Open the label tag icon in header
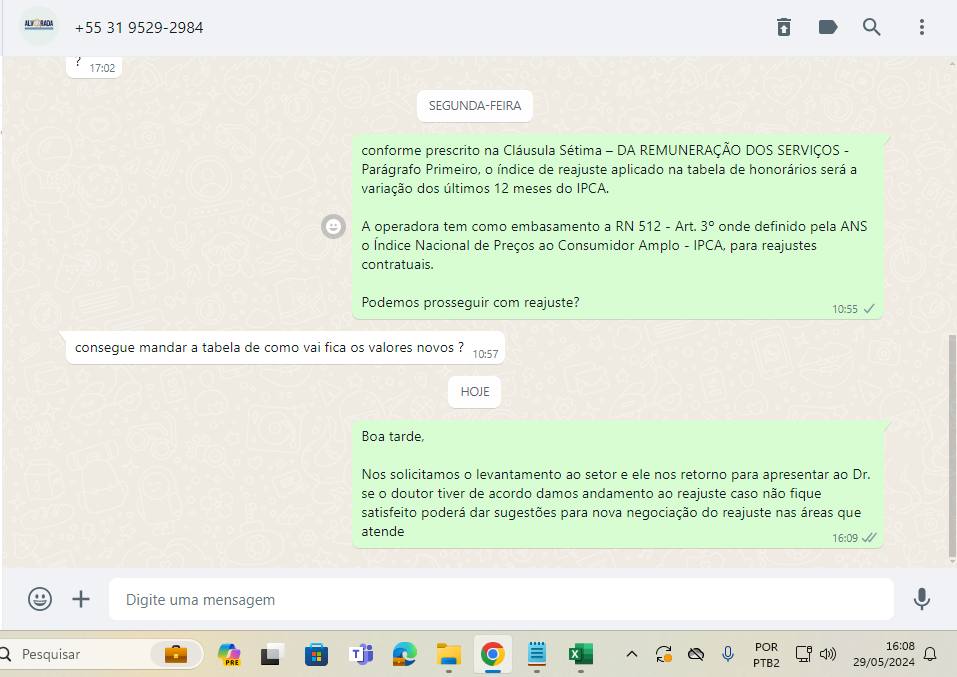This screenshot has height=677, width=957. [828, 27]
